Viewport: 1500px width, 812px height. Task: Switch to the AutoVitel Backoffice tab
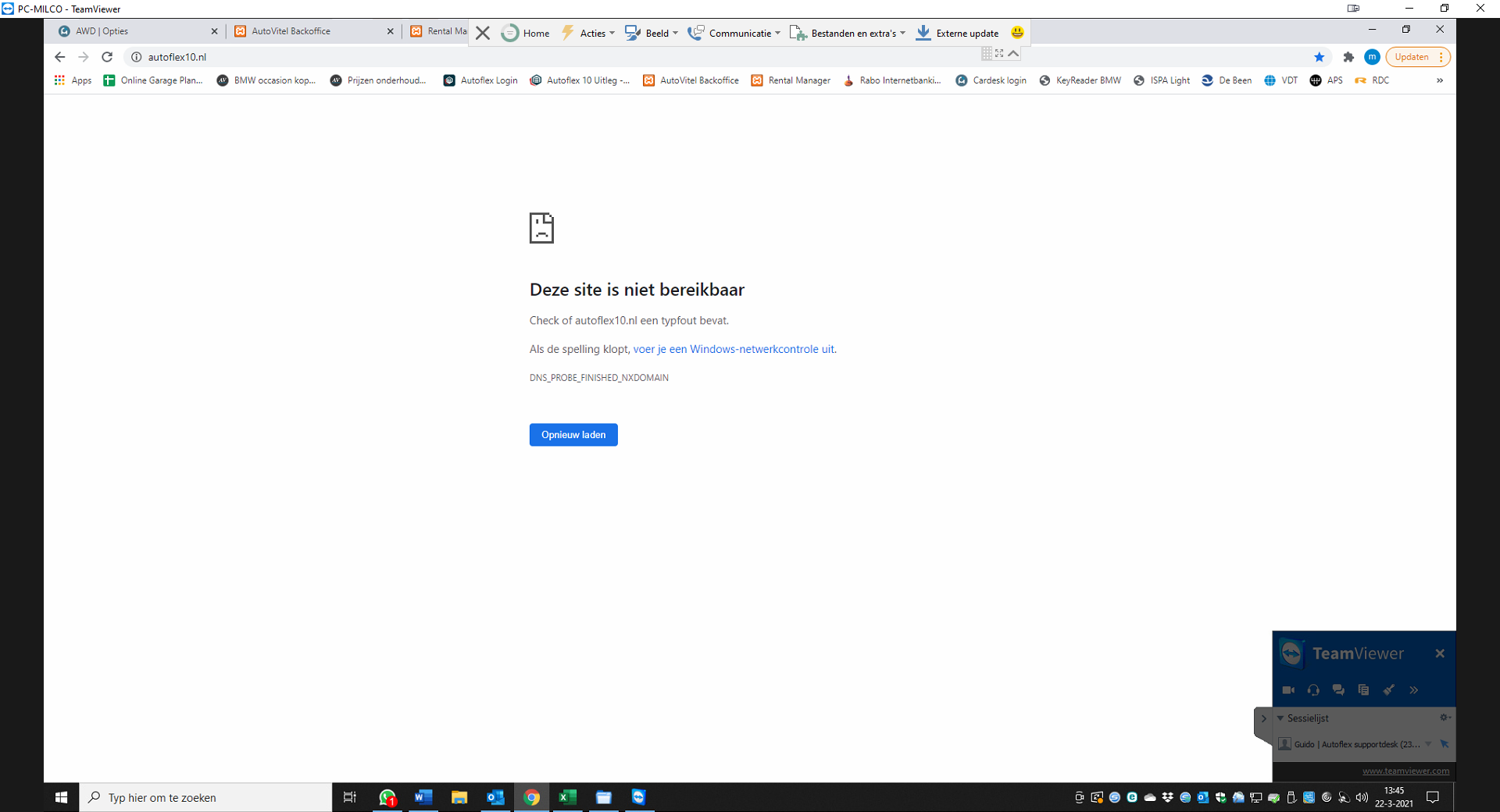tap(291, 31)
